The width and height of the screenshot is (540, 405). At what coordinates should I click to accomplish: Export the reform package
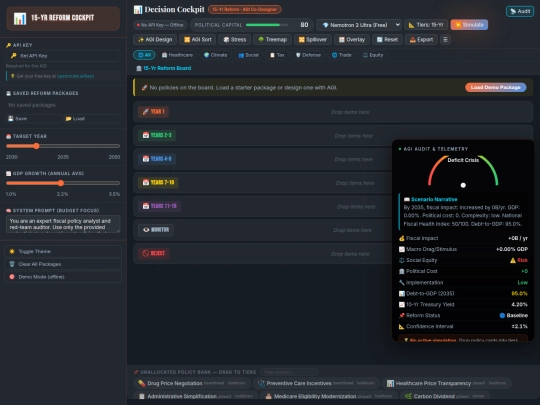pyautogui.click(x=421, y=40)
